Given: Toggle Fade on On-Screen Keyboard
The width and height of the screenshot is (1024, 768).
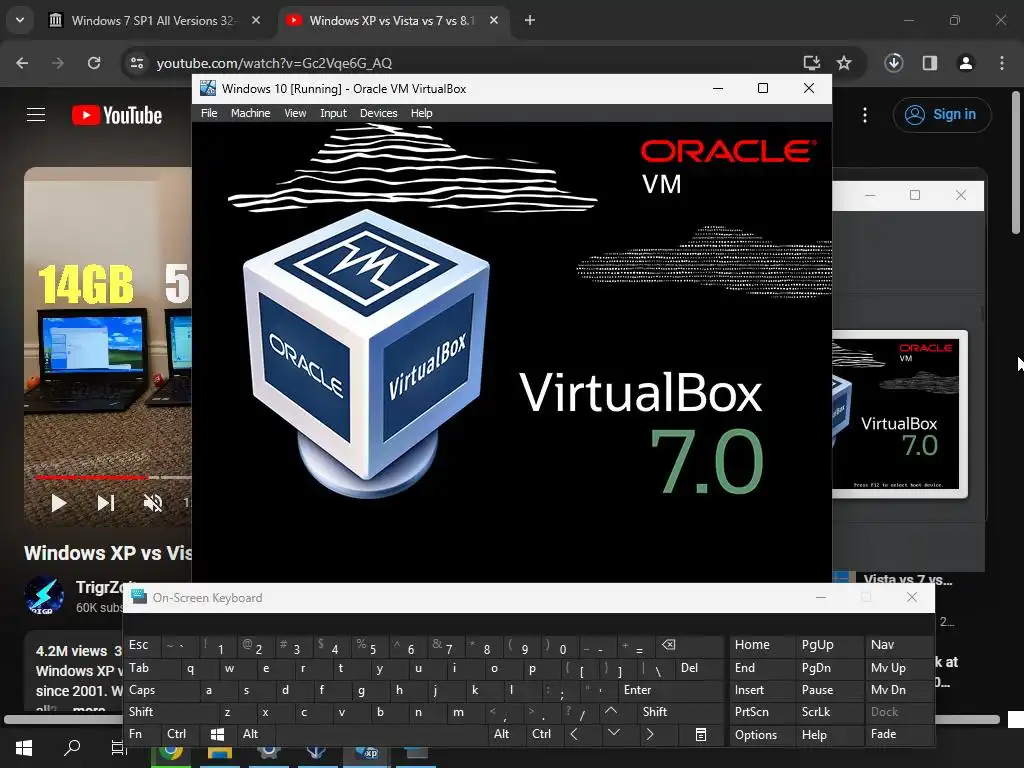Looking at the screenshot, I should (x=897, y=734).
